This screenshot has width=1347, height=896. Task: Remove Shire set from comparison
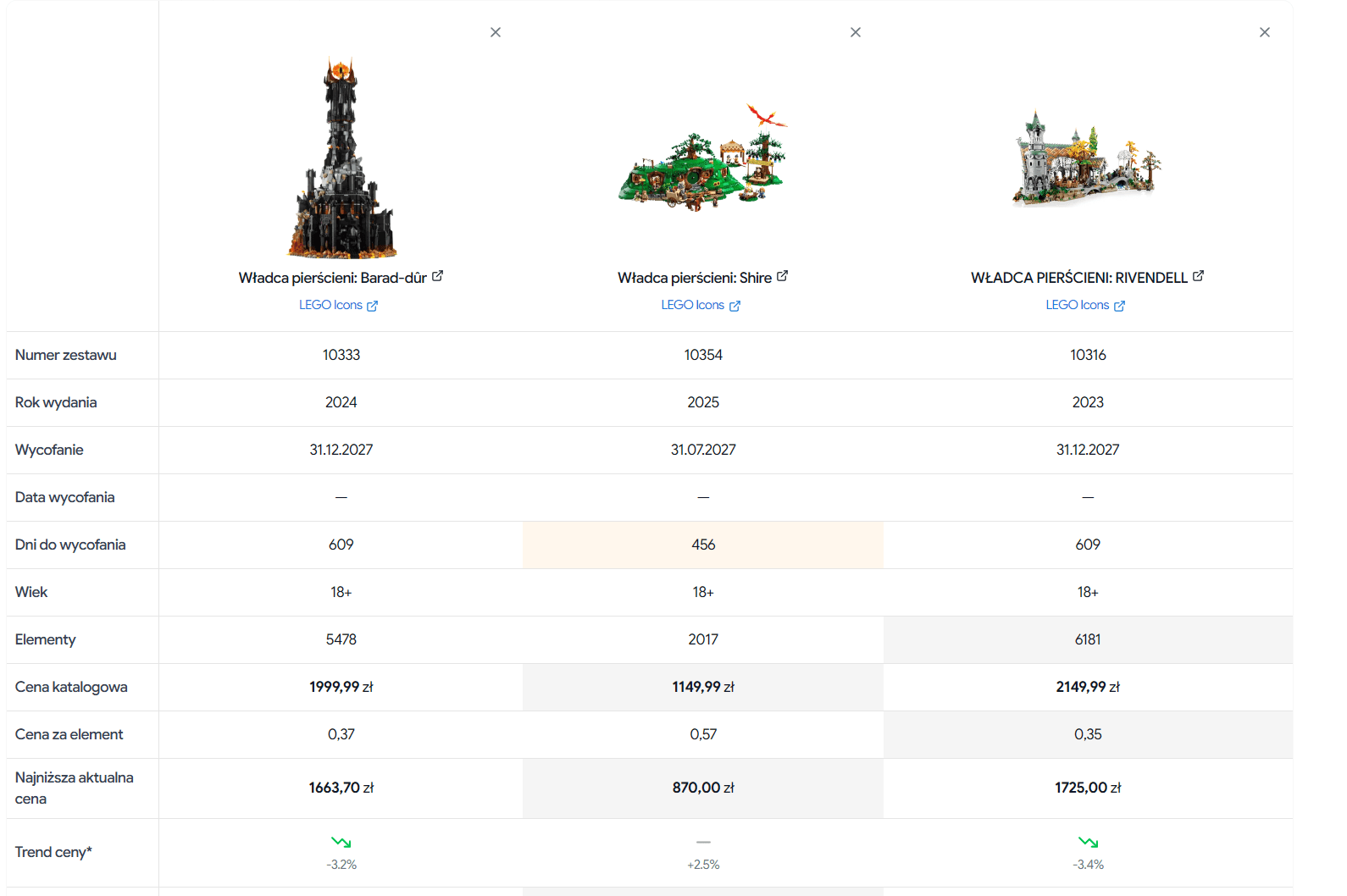856,32
